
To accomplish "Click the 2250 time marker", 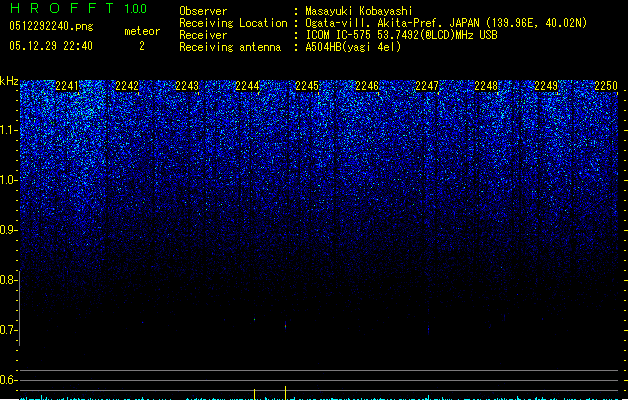I will click(x=606, y=86).
